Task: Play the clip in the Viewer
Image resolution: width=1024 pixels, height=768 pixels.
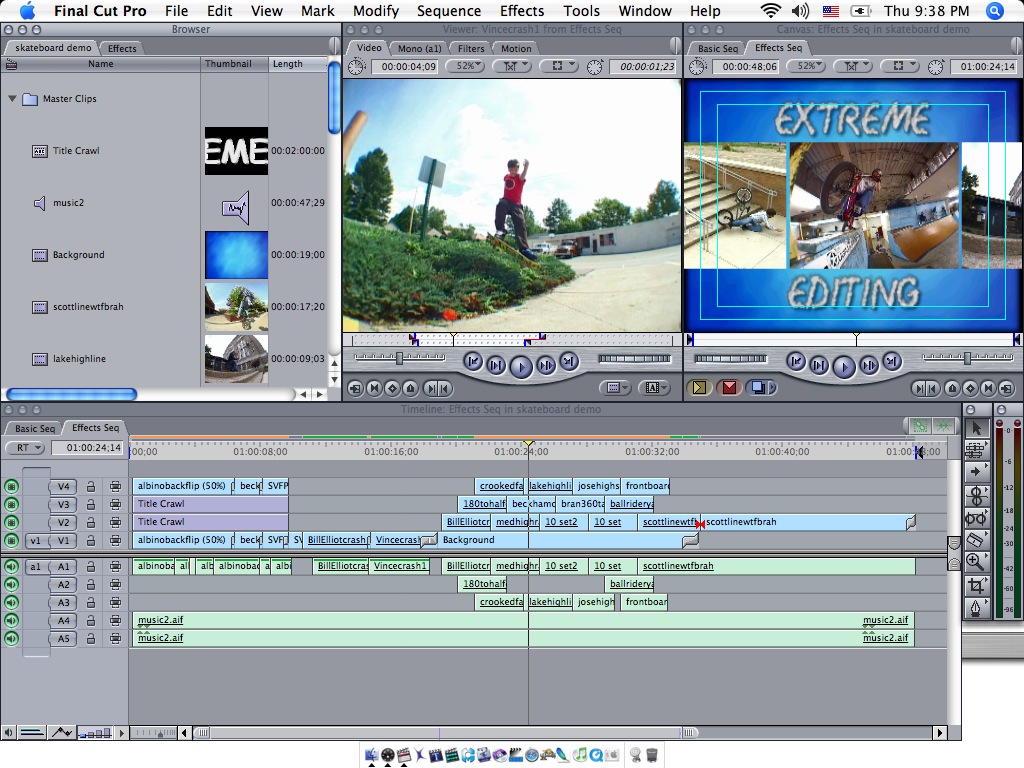Action: (520, 366)
